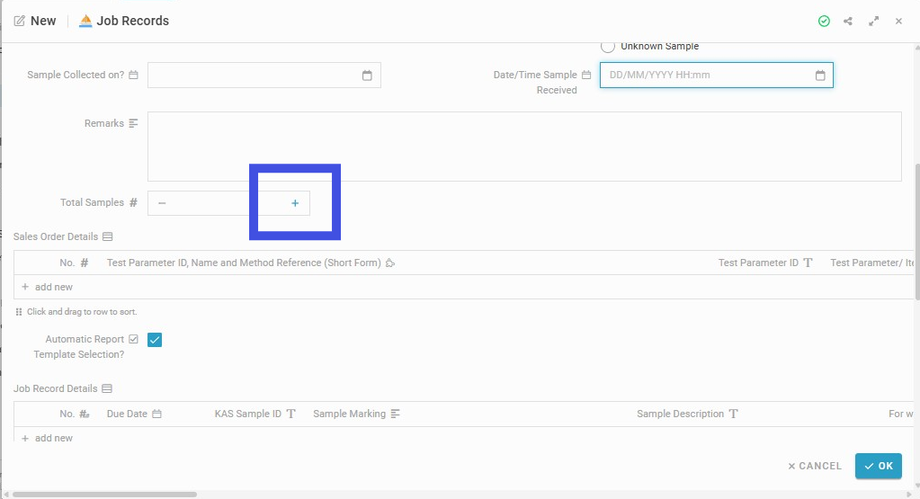
Task: Confirm with the OK button
Action: pos(878,466)
